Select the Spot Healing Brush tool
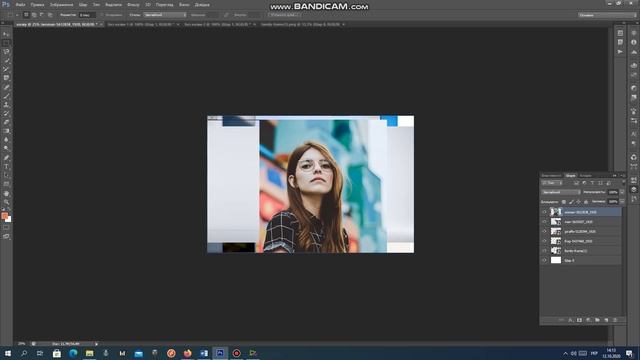This screenshot has height=360, width=640. [6, 87]
